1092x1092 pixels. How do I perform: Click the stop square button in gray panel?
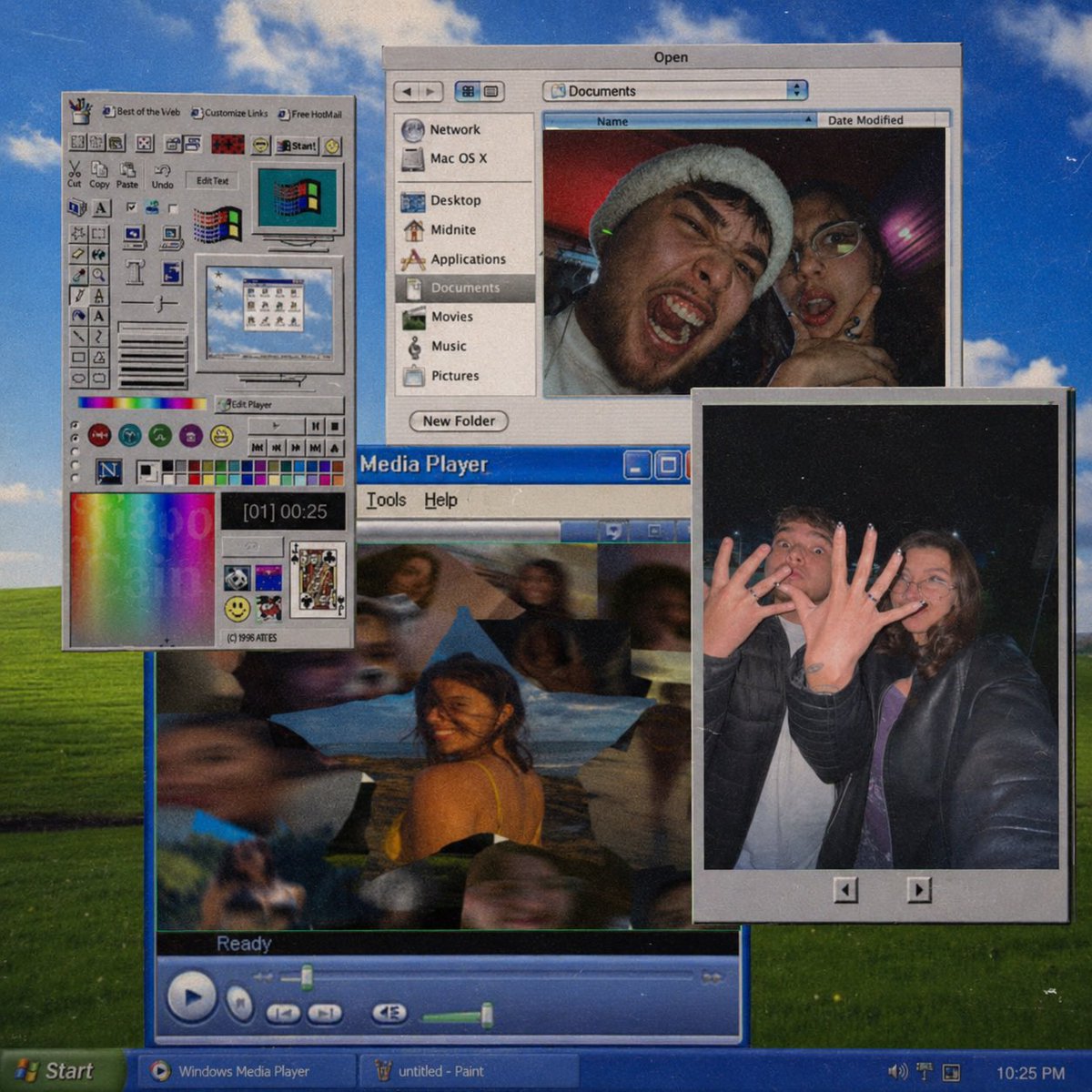[x=335, y=426]
